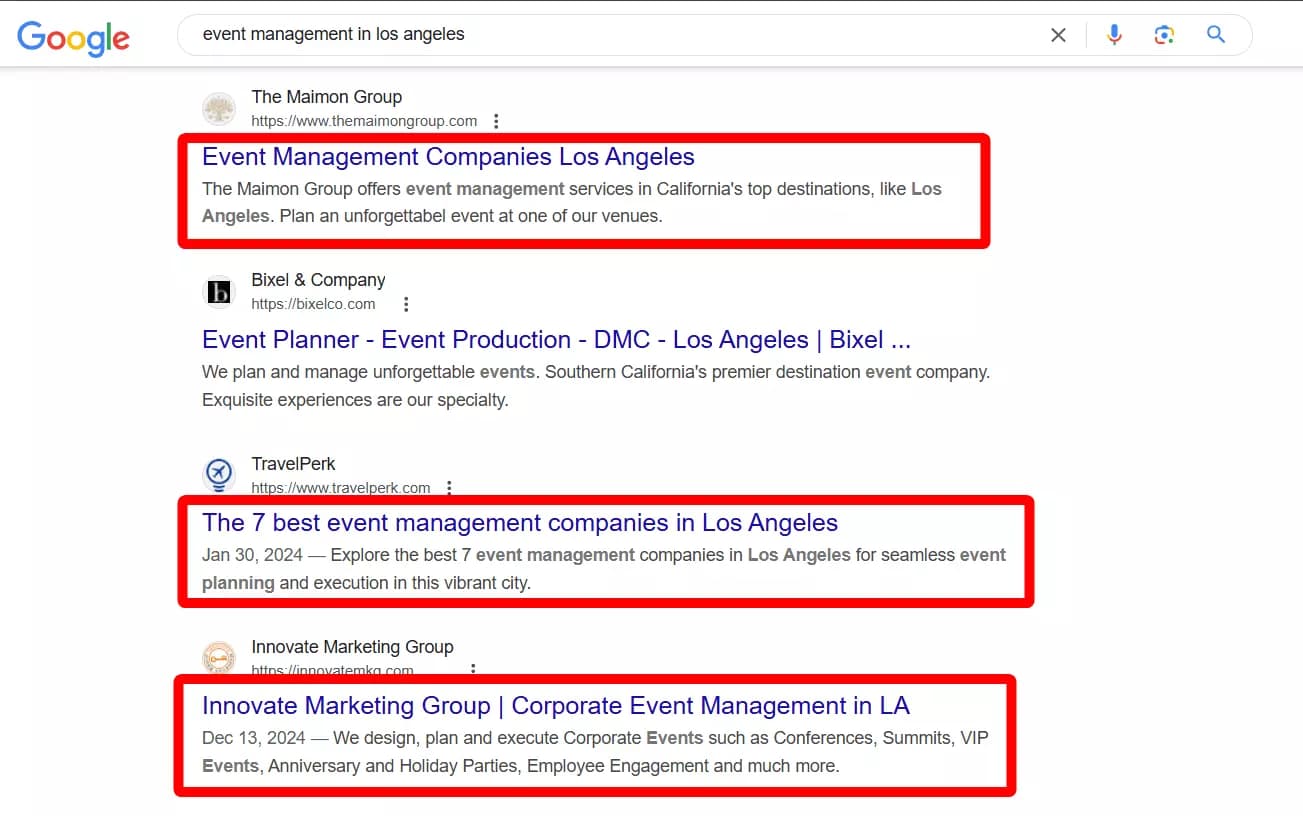Viewport: 1303px width, 816px height.
Task: Open the three-dot menu for the TravelPerk result
Action: tap(449, 487)
